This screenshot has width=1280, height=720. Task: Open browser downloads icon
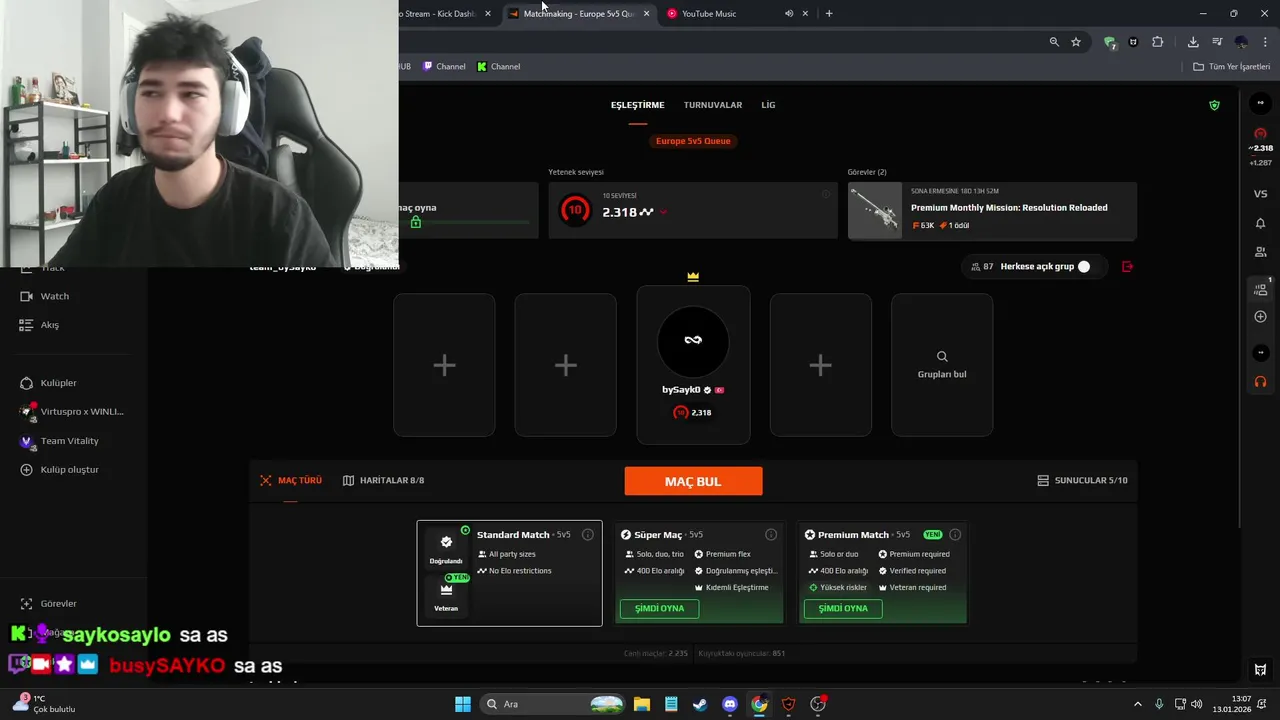(1193, 42)
